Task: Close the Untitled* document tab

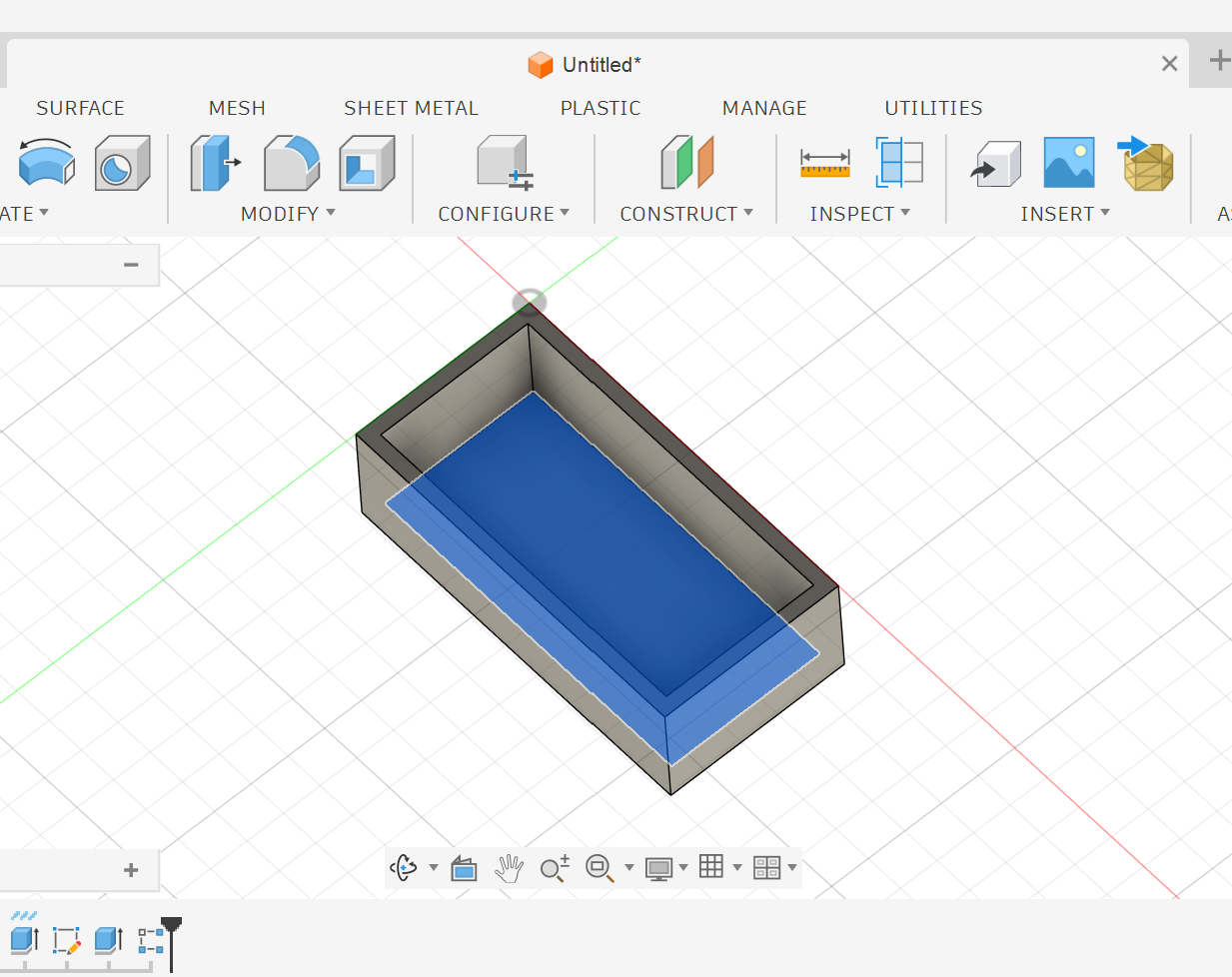Action: click(x=1169, y=64)
